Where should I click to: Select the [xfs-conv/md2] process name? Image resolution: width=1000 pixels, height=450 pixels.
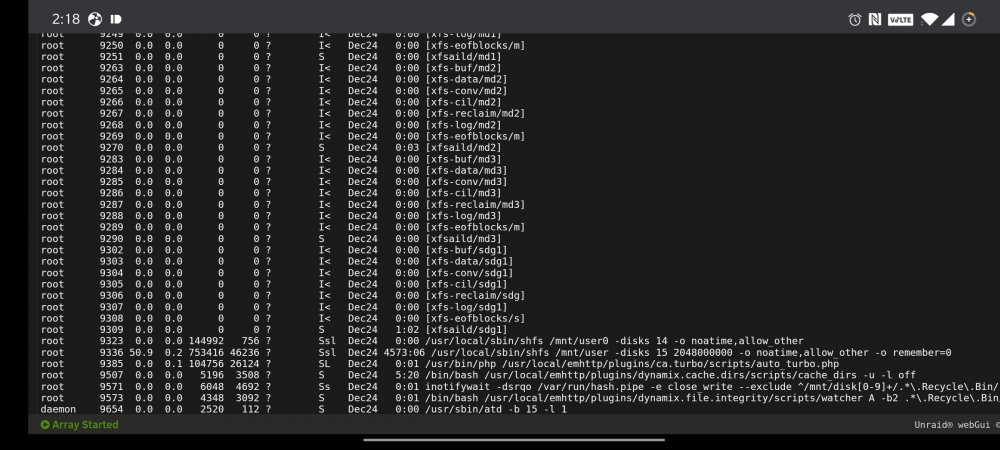click(x=466, y=91)
